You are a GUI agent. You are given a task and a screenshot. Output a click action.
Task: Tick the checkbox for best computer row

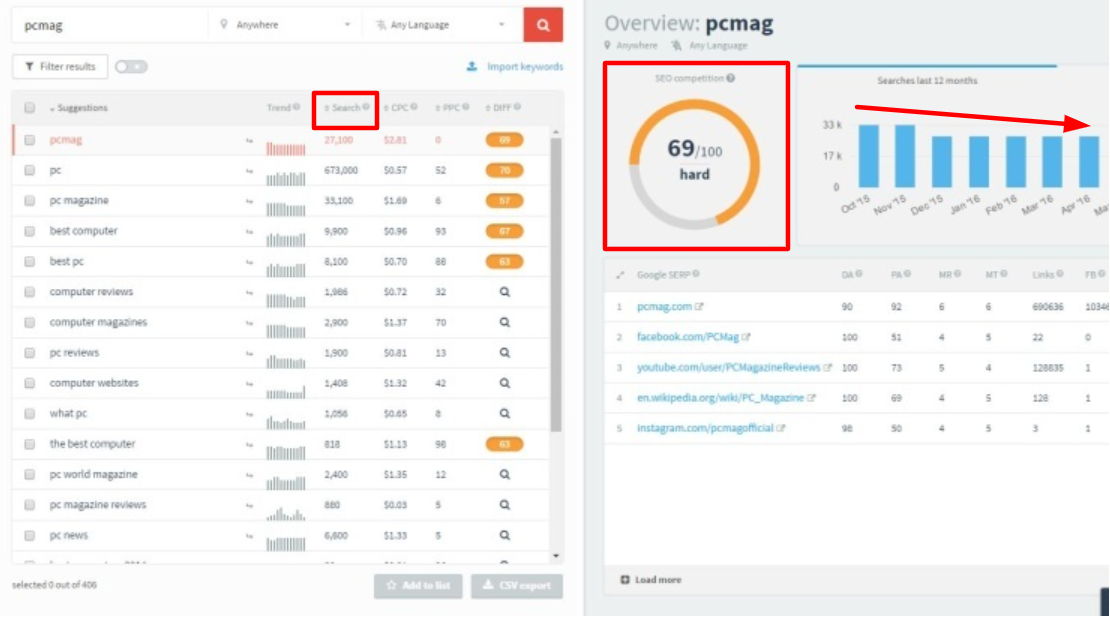click(x=30, y=231)
